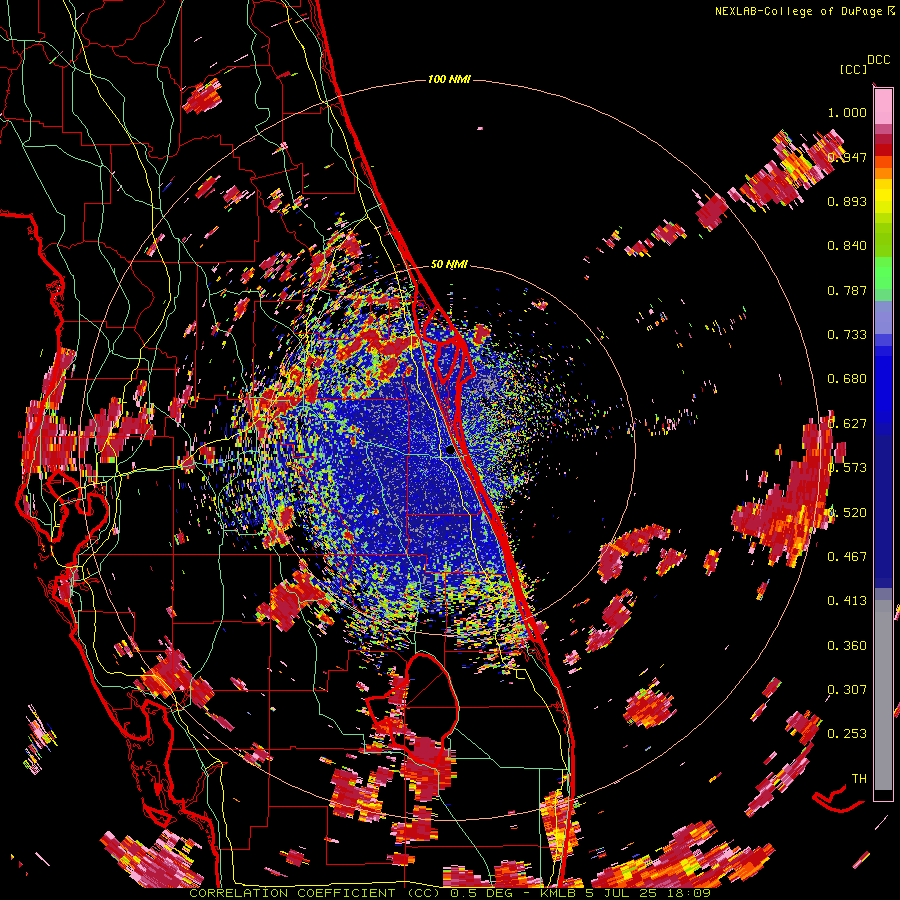
Task: Click the 50 NMI range ring label
Action: click(449, 265)
